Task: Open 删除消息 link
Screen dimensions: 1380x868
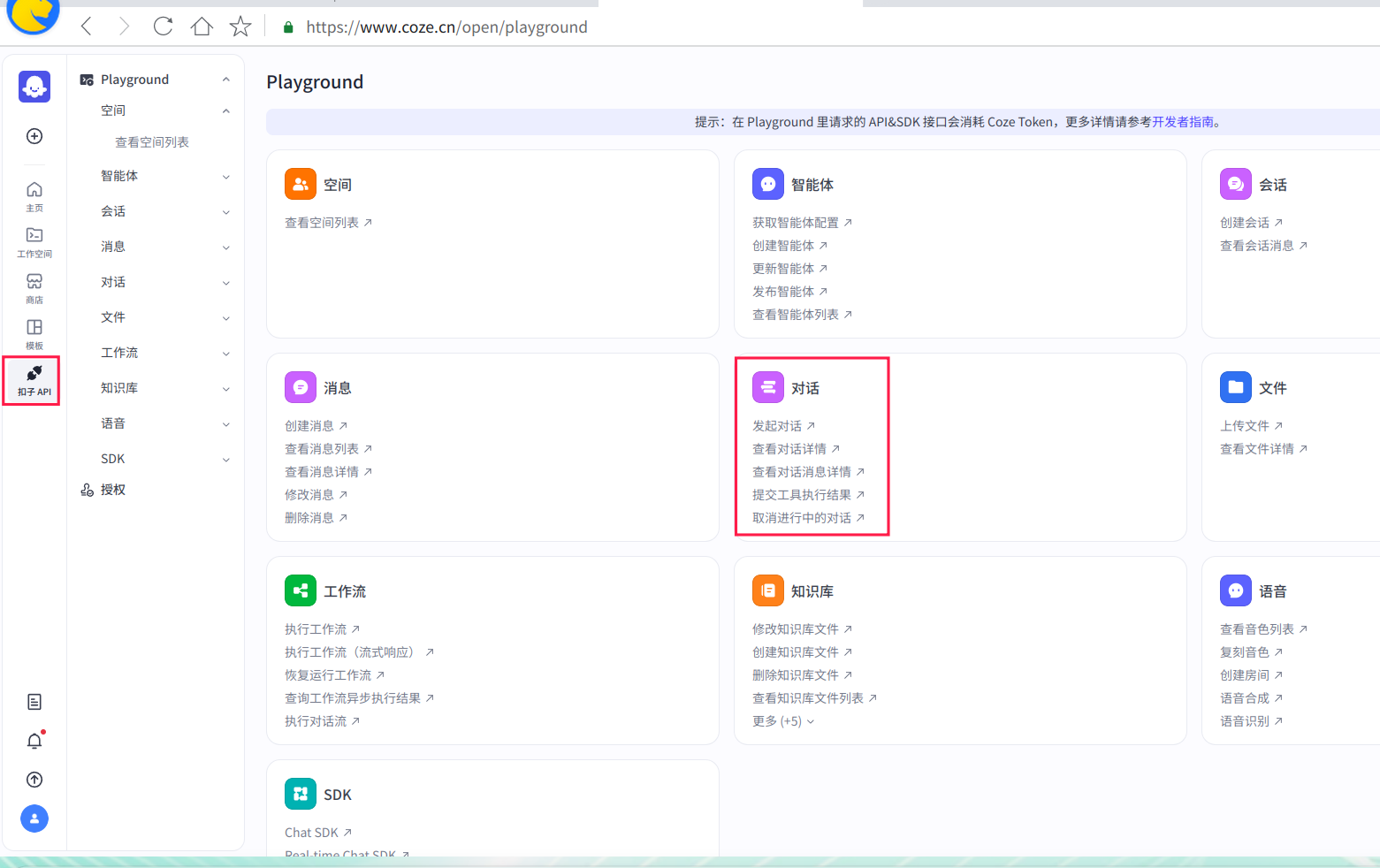Action: 316,518
